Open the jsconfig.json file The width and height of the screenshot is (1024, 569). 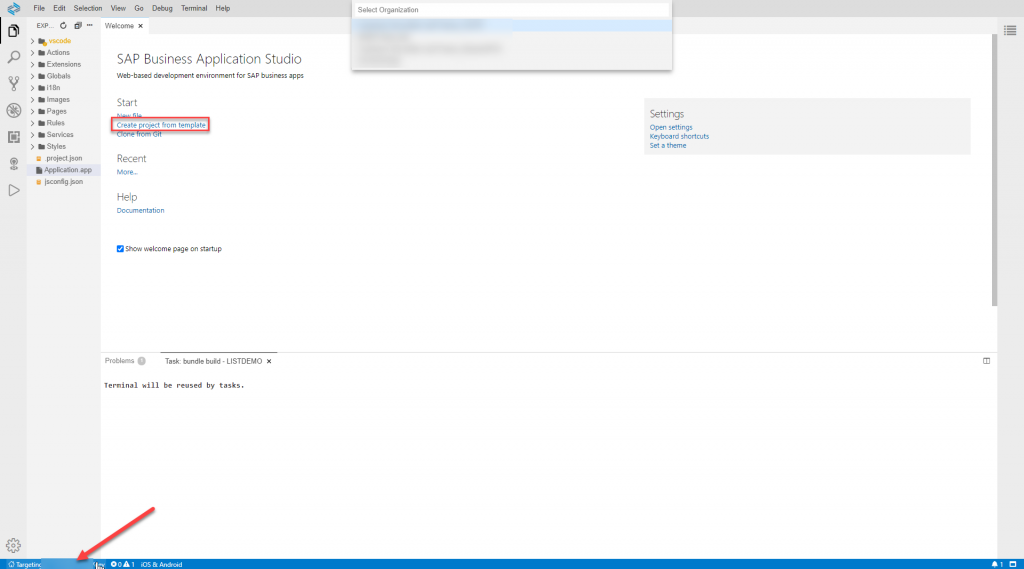coord(63,182)
